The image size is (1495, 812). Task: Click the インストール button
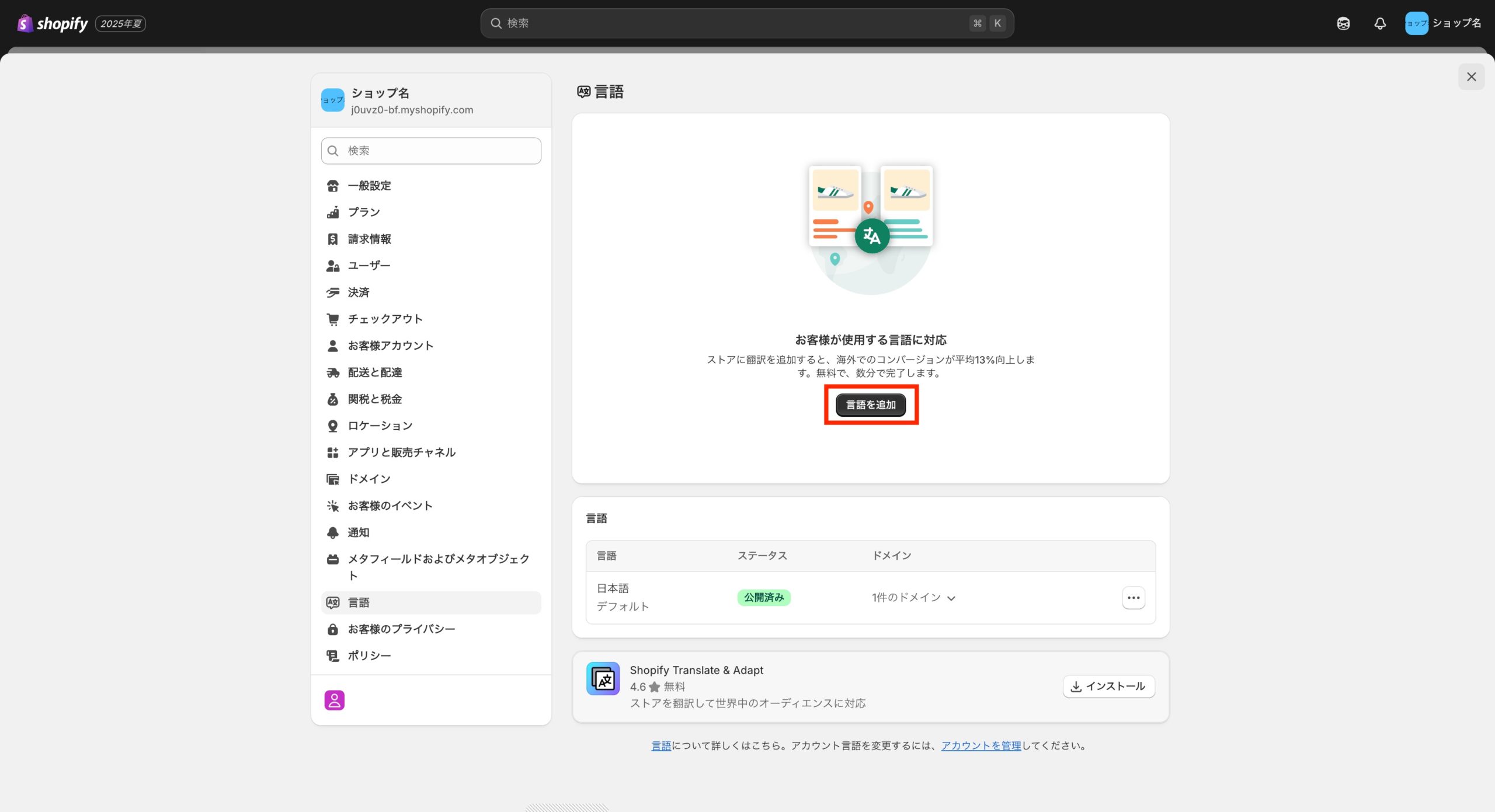[1108, 686]
